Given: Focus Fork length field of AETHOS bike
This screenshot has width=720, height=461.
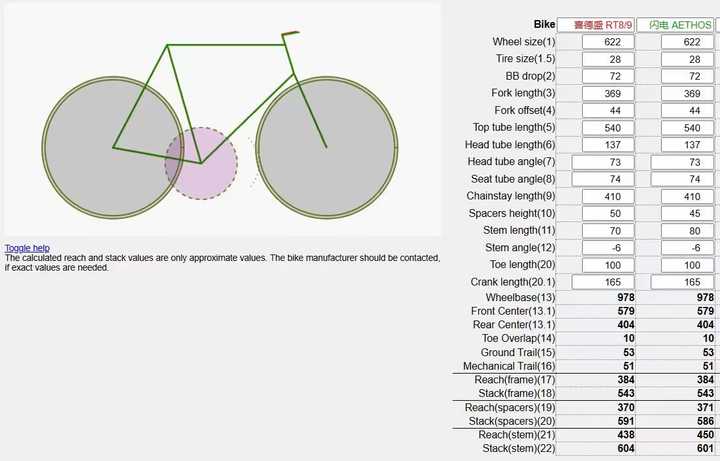Looking at the screenshot, I should [x=686, y=93].
